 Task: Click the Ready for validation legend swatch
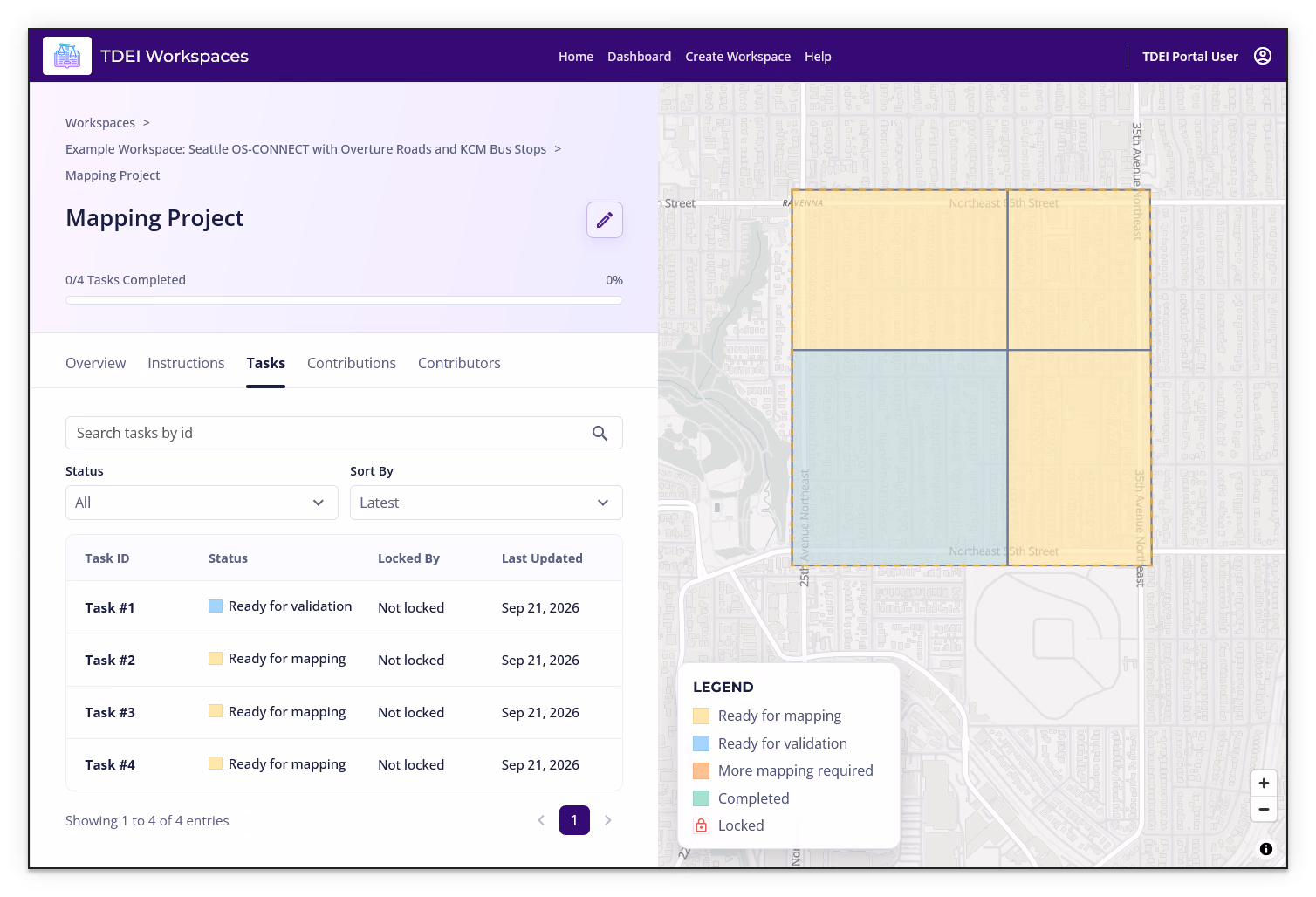point(701,743)
